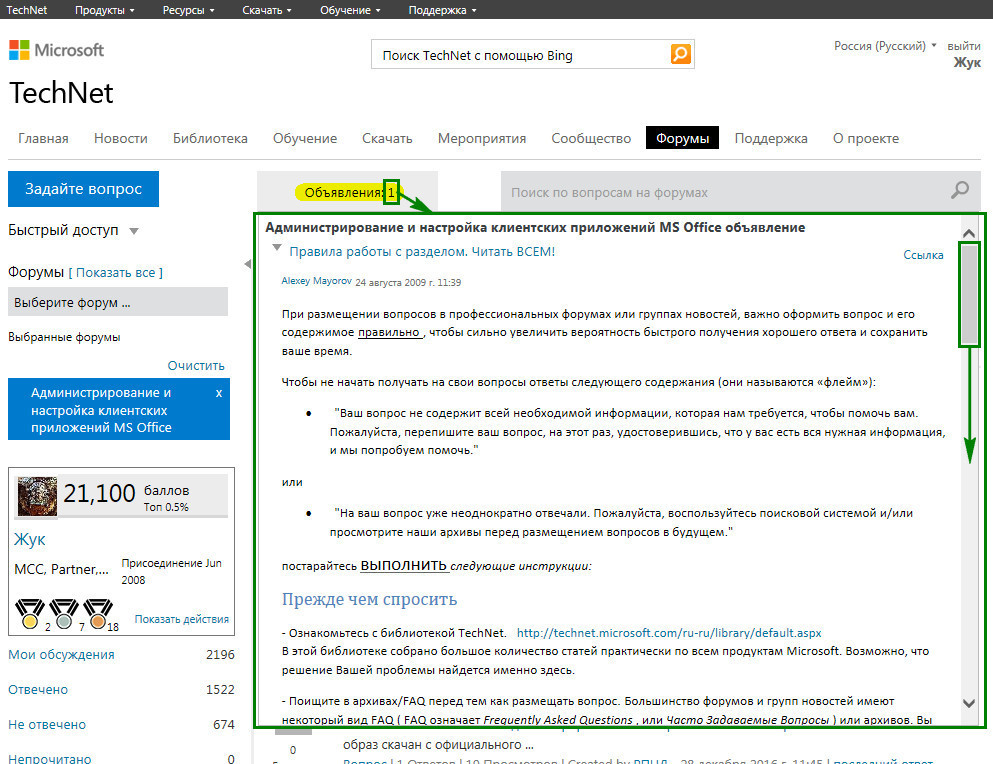Viewport: 993px width, 764px height.
Task: Collapse the left sidebar with the arrow
Action: tap(248, 264)
